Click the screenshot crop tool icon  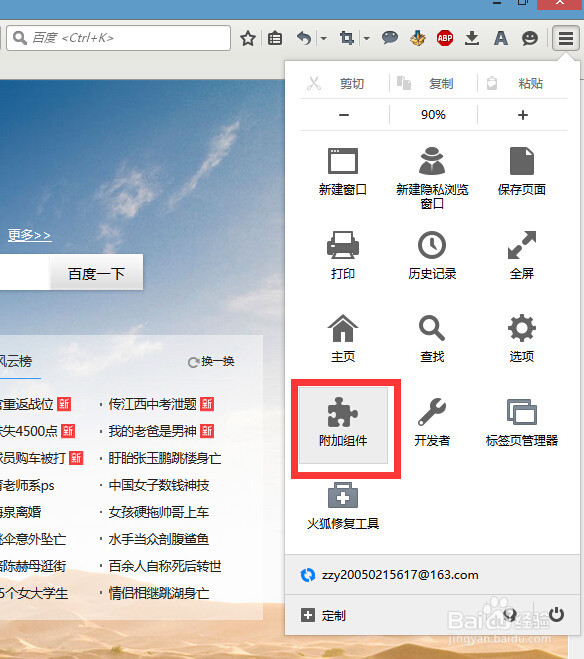[347, 38]
